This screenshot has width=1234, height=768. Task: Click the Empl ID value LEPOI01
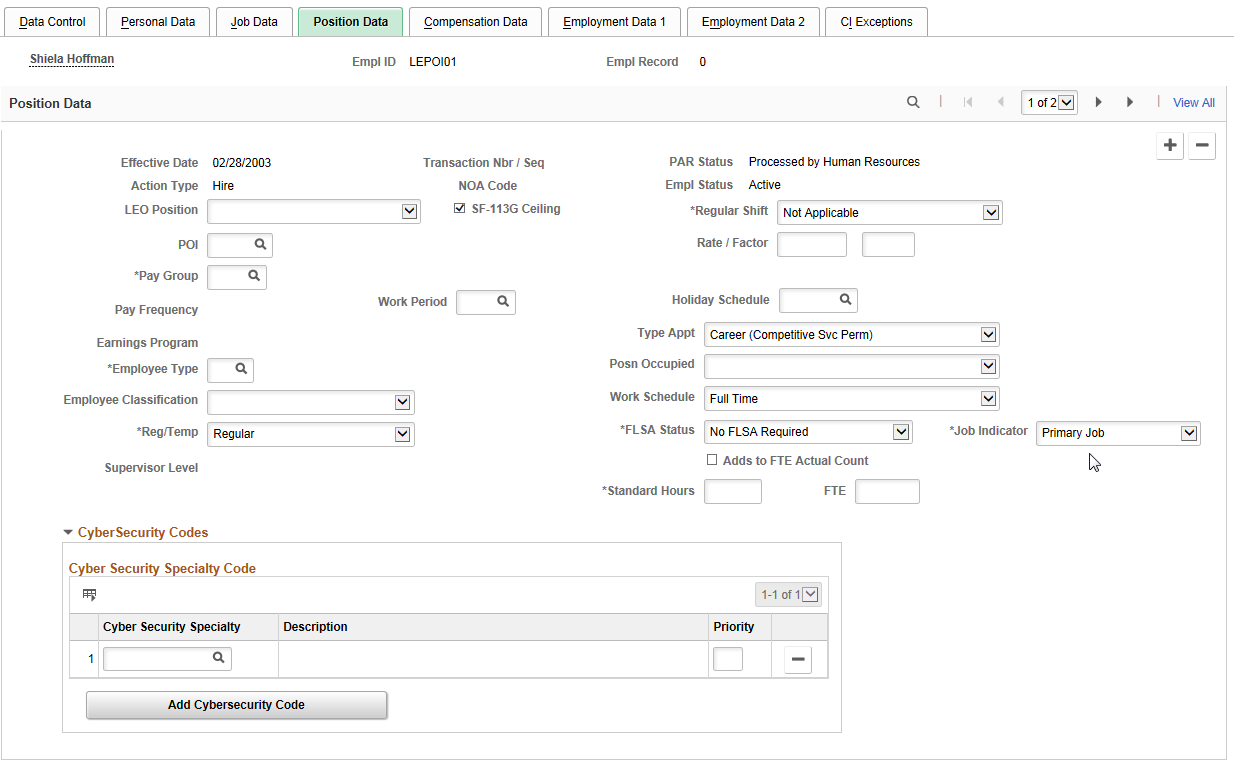coord(433,62)
